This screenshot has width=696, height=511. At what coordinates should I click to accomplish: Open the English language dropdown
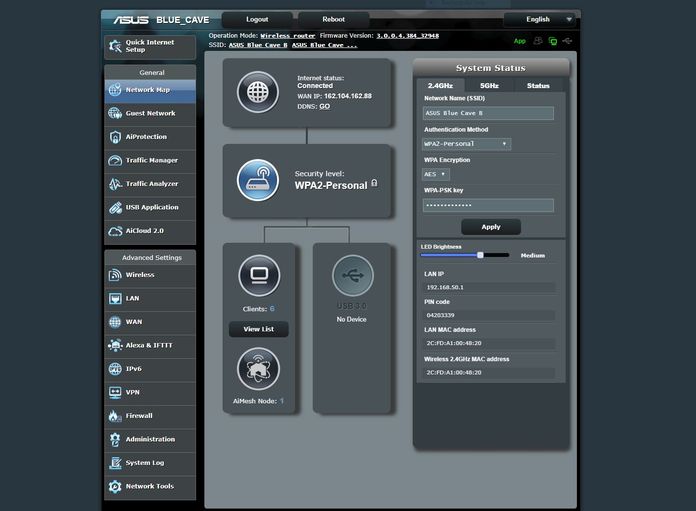(x=539, y=20)
